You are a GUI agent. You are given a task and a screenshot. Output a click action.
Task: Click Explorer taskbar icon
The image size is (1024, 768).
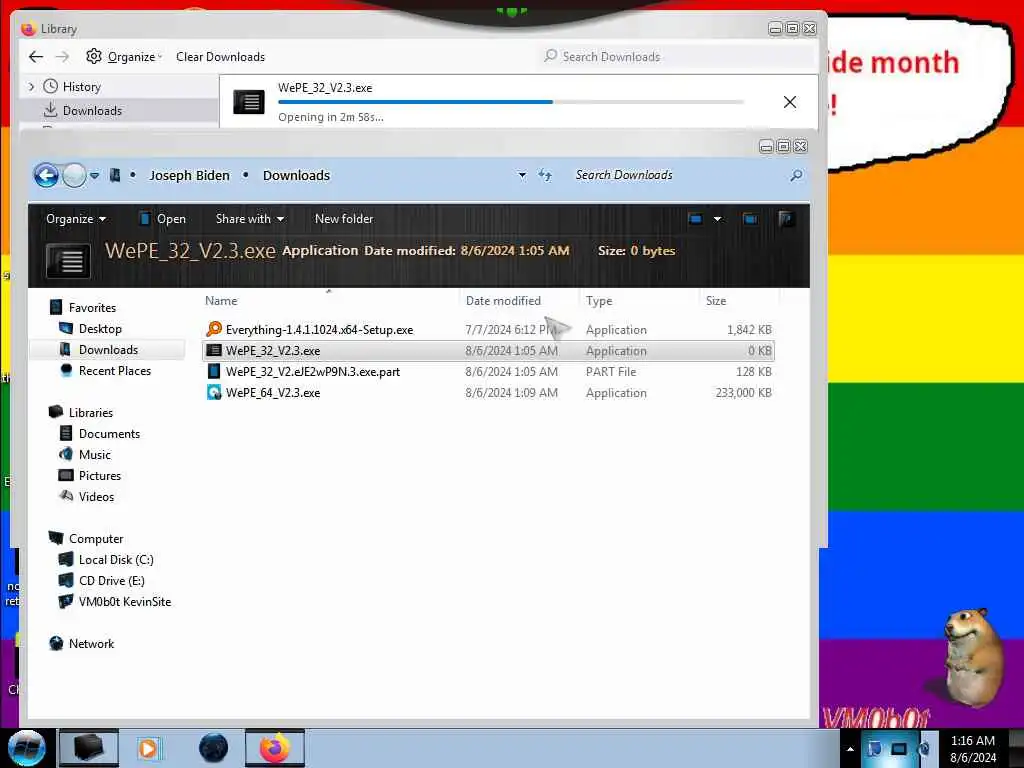coord(89,748)
